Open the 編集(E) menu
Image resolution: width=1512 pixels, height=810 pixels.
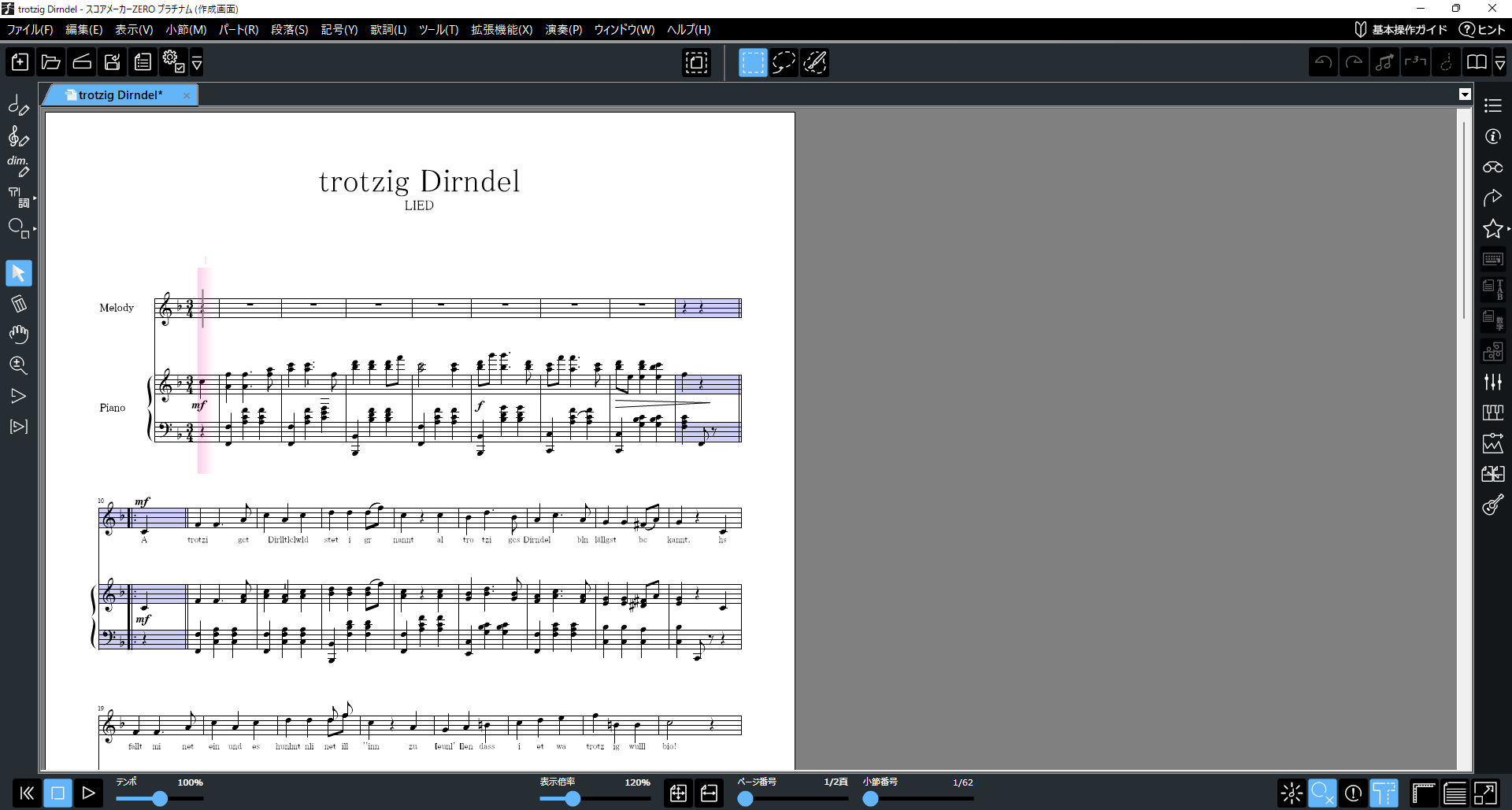pyautogui.click(x=83, y=29)
